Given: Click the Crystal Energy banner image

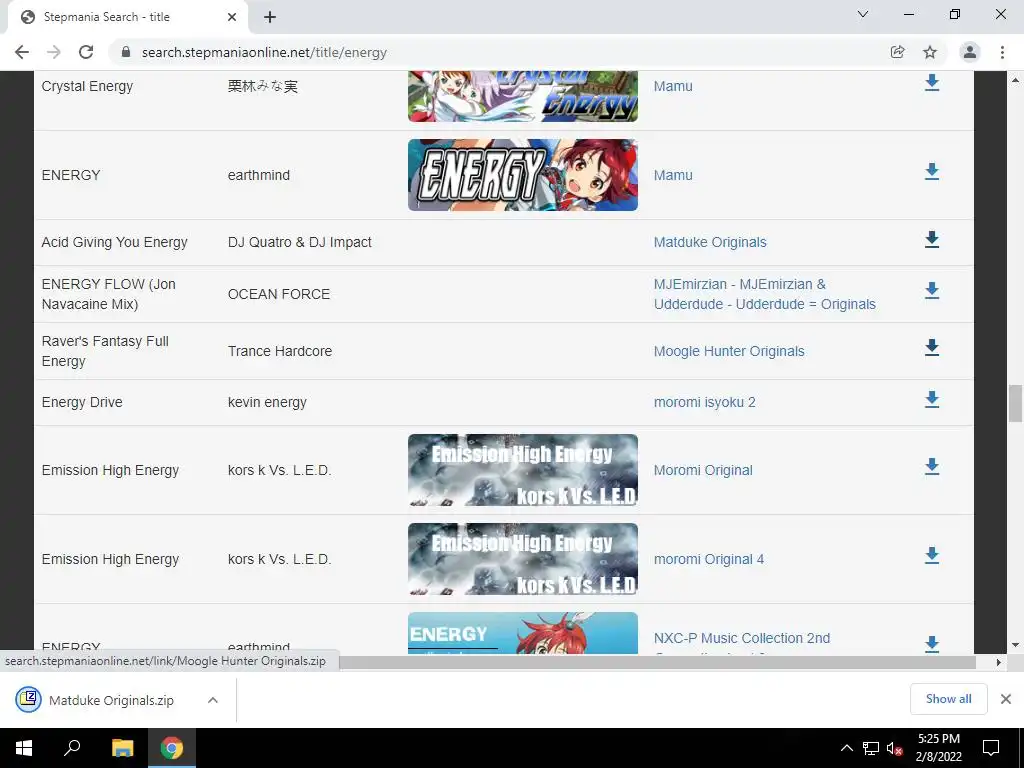Looking at the screenshot, I should click(x=522, y=96).
